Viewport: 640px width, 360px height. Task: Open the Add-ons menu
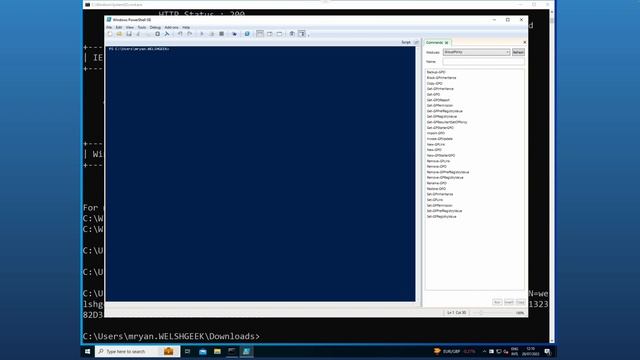[171, 27]
